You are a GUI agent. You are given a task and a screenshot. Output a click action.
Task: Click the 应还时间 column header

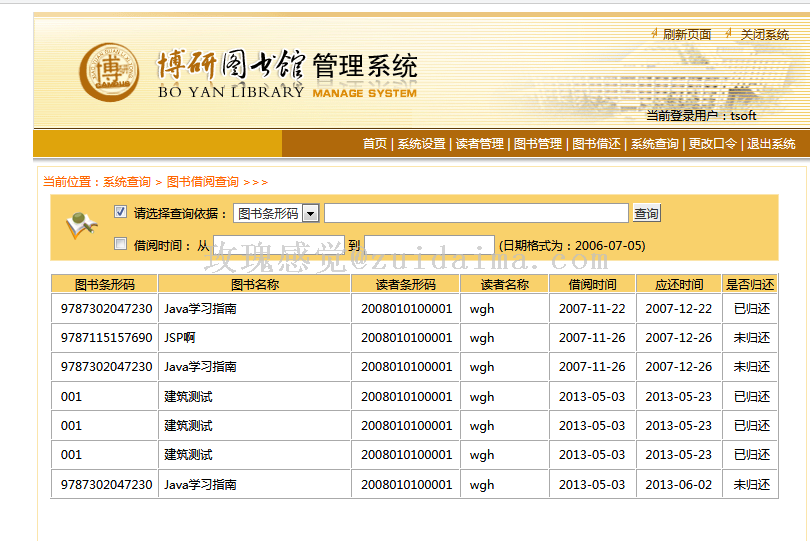click(679, 284)
